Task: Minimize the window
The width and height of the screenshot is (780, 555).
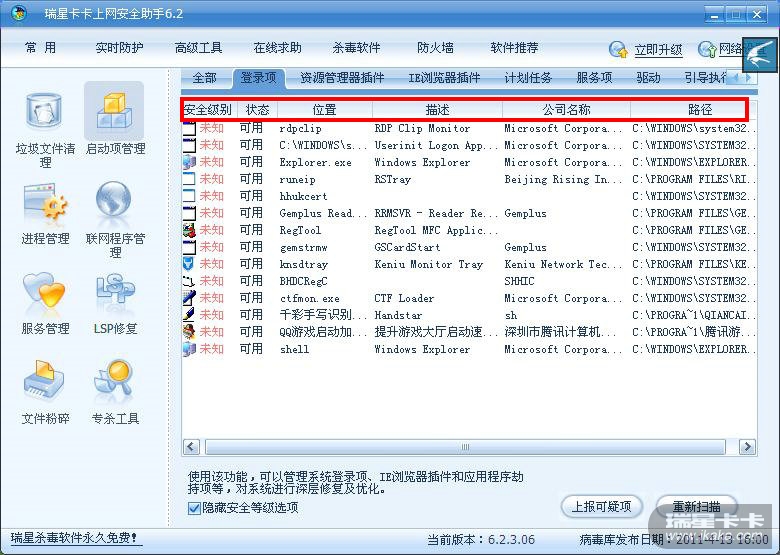Action: click(714, 14)
